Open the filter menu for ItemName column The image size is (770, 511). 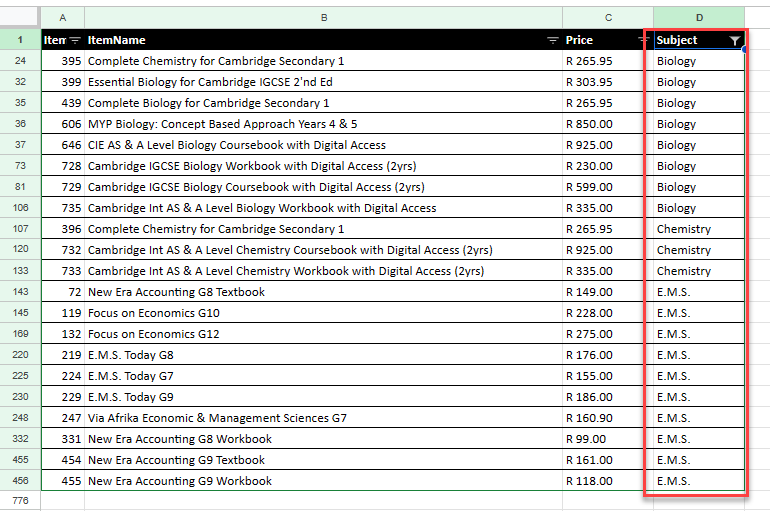pyautogui.click(x=553, y=41)
